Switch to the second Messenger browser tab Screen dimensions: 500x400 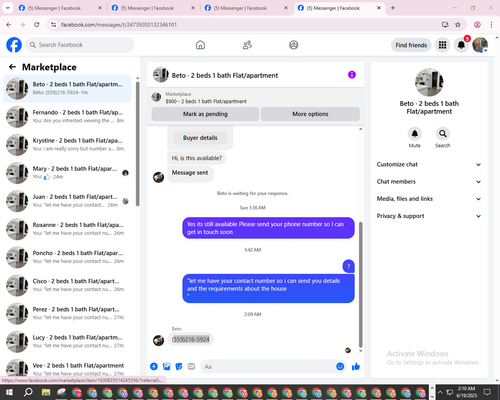(x=153, y=8)
